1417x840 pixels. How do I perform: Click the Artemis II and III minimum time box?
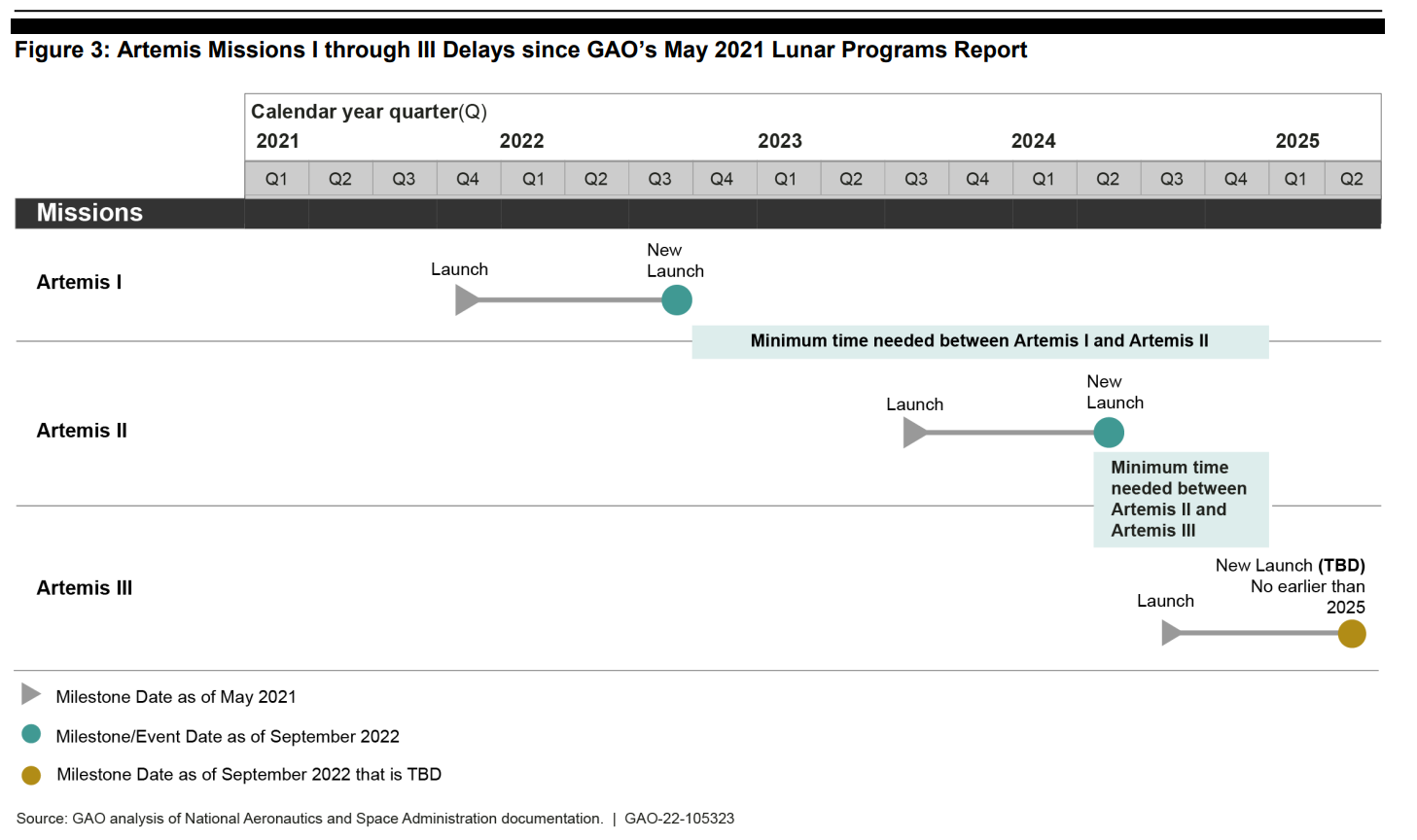pyautogui.click(x=1181, y=500)
